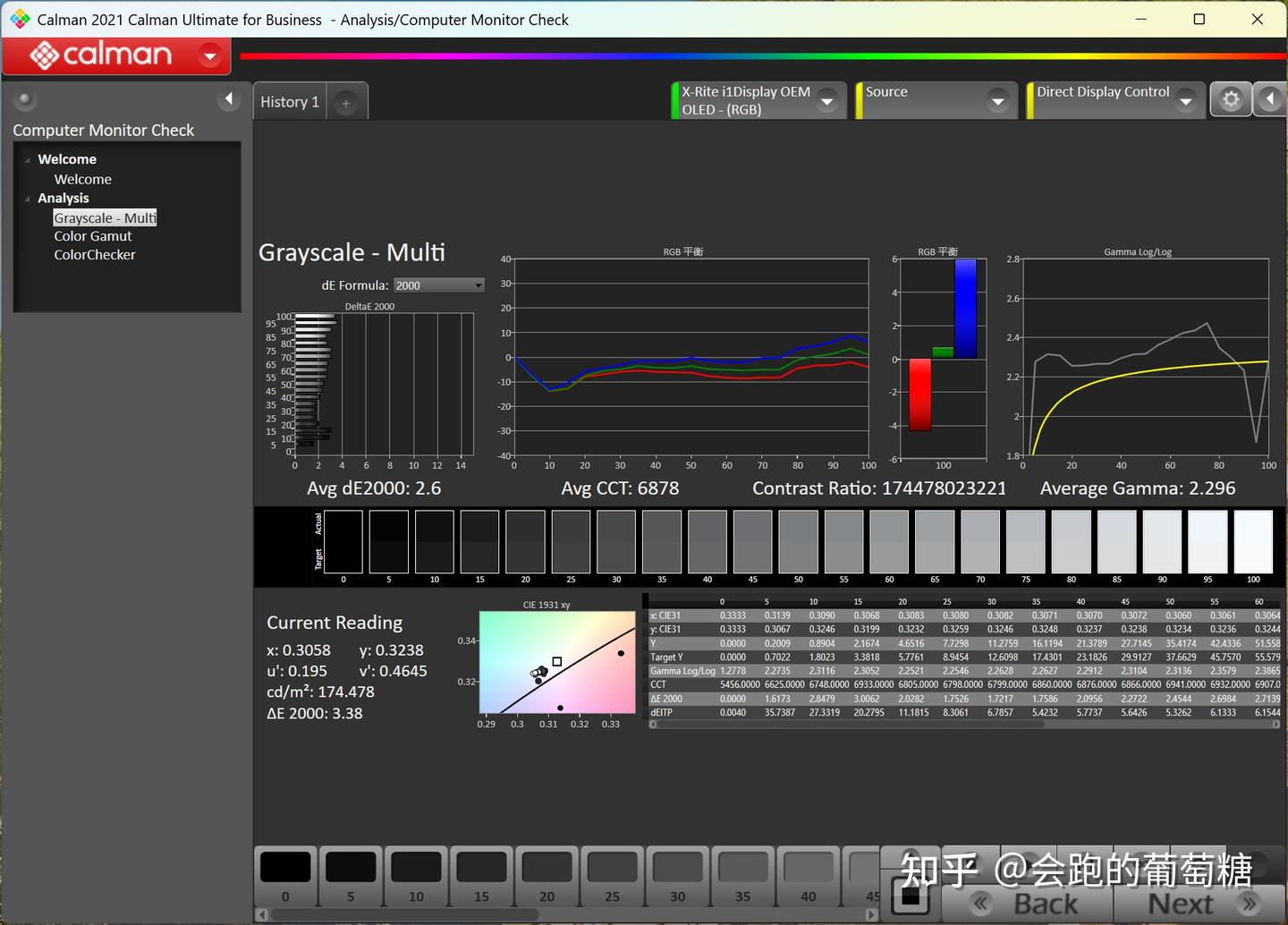Click the 'CCT' row header in the table
The width and height of the screenshot is (1288, 925).
(x=682, y=684)
